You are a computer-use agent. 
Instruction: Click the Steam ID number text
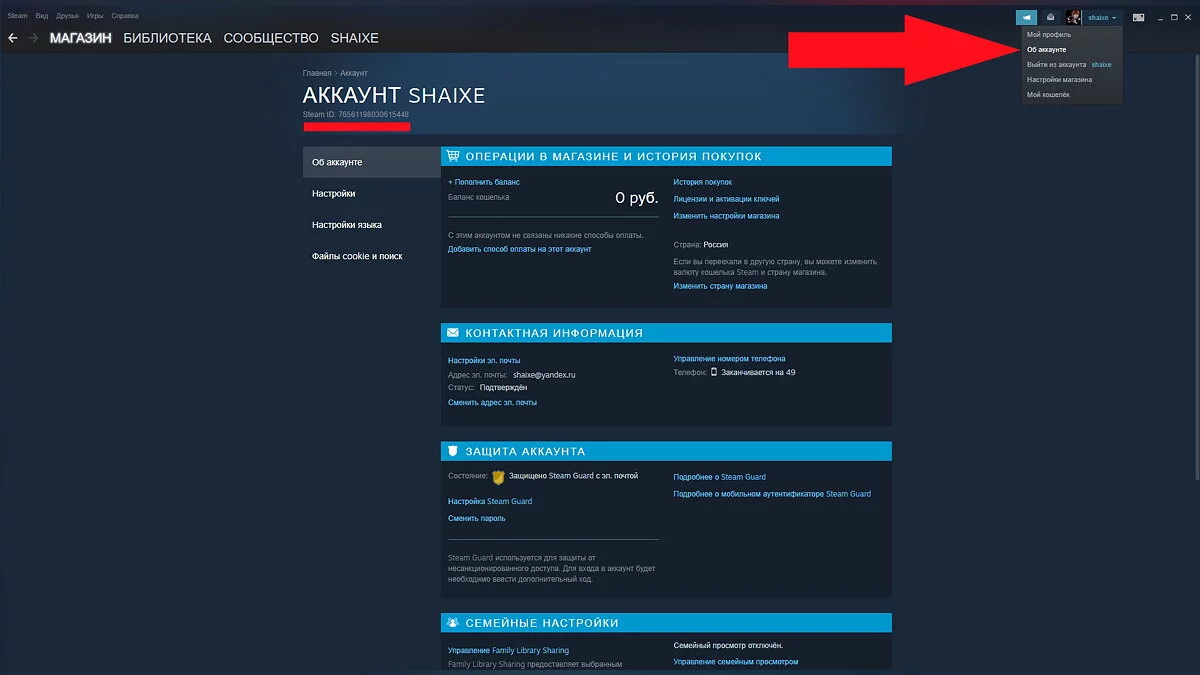click(356, 114)
